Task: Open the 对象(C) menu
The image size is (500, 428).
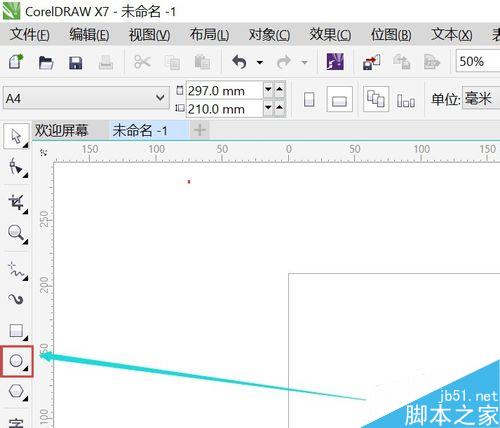Action: point(269,34)
